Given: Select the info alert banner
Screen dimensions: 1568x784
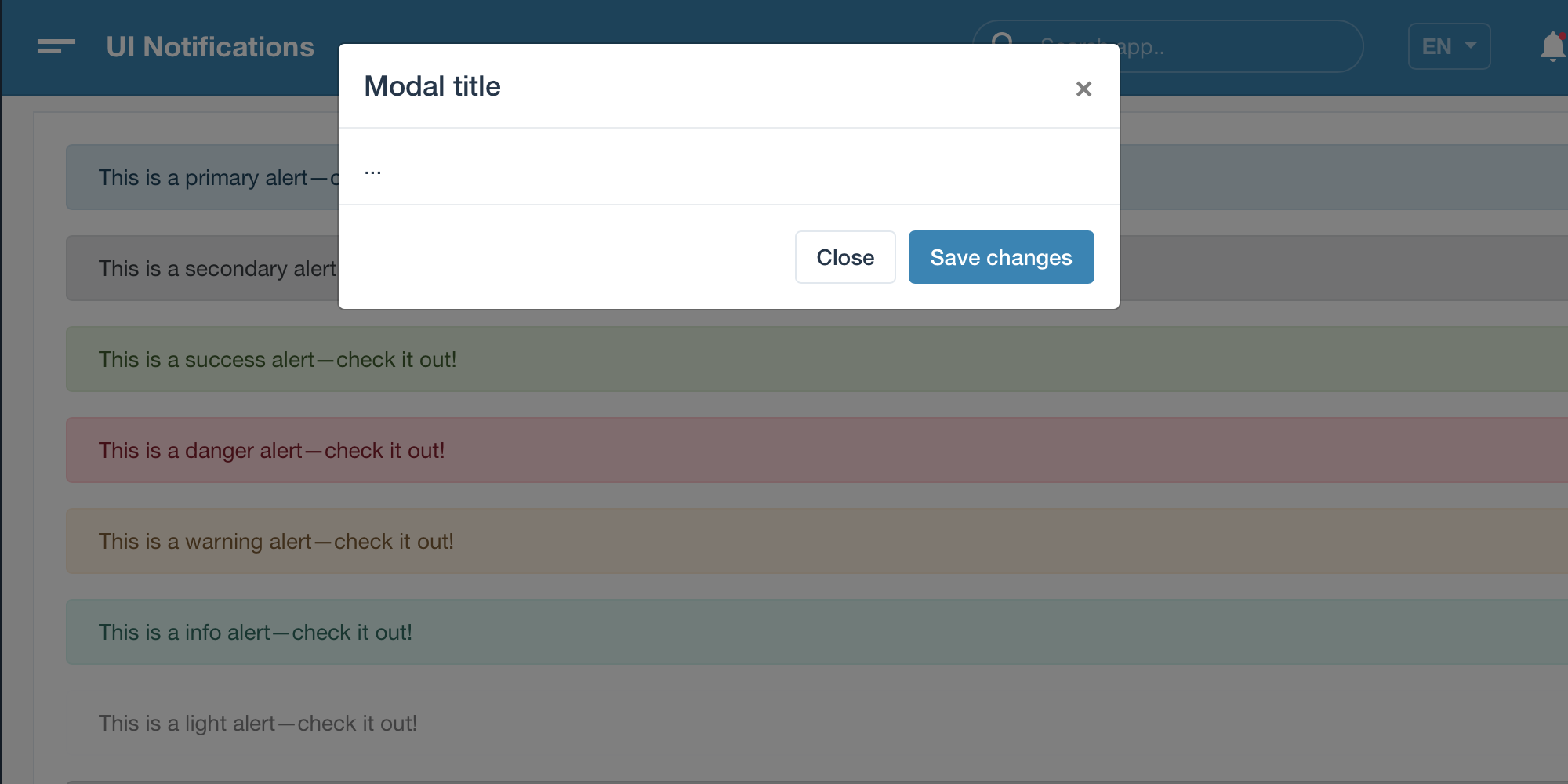Looking at the screenshot, I should click(817, 632).
